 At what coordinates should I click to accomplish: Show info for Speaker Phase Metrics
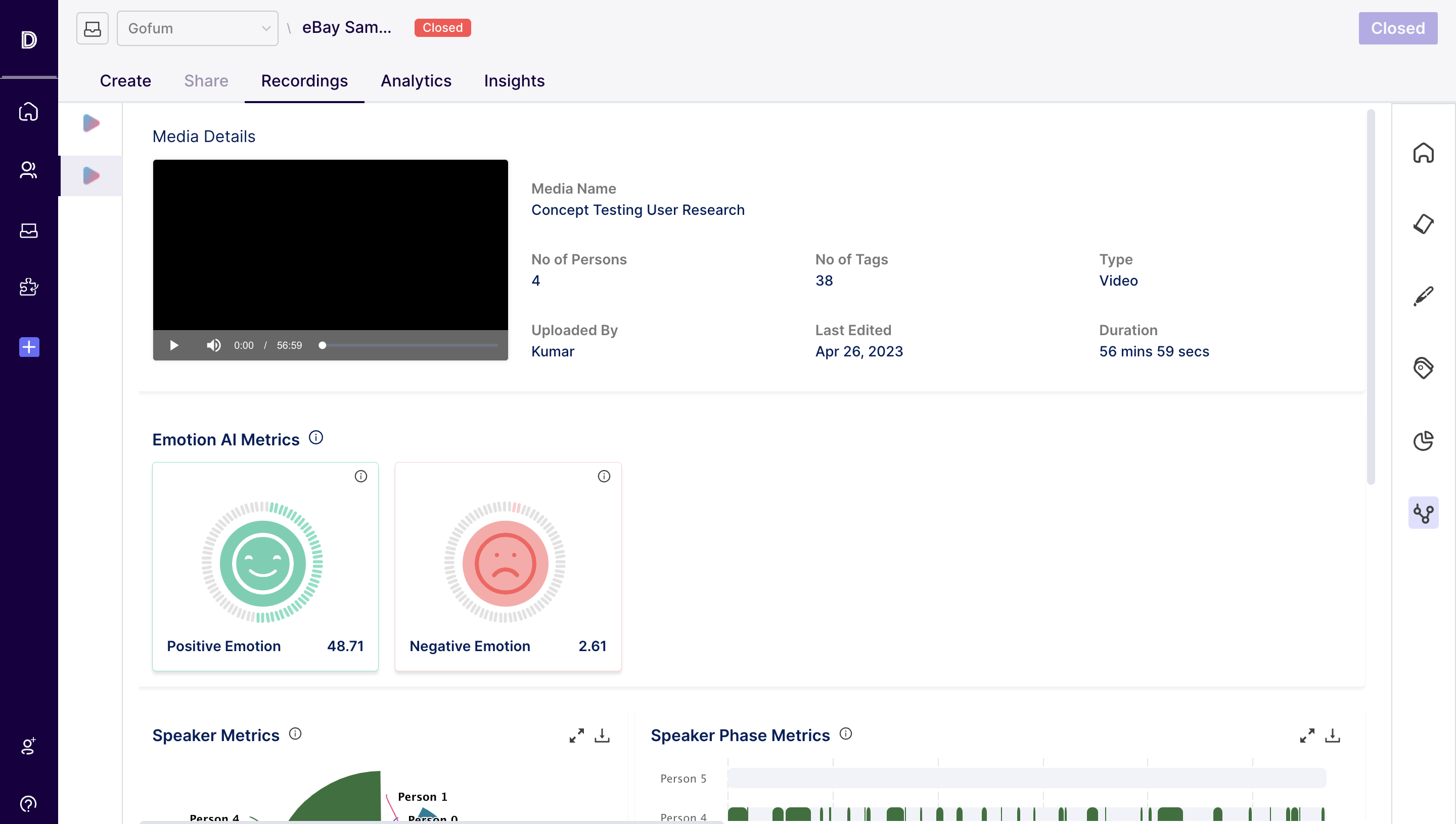click(845, 734)
